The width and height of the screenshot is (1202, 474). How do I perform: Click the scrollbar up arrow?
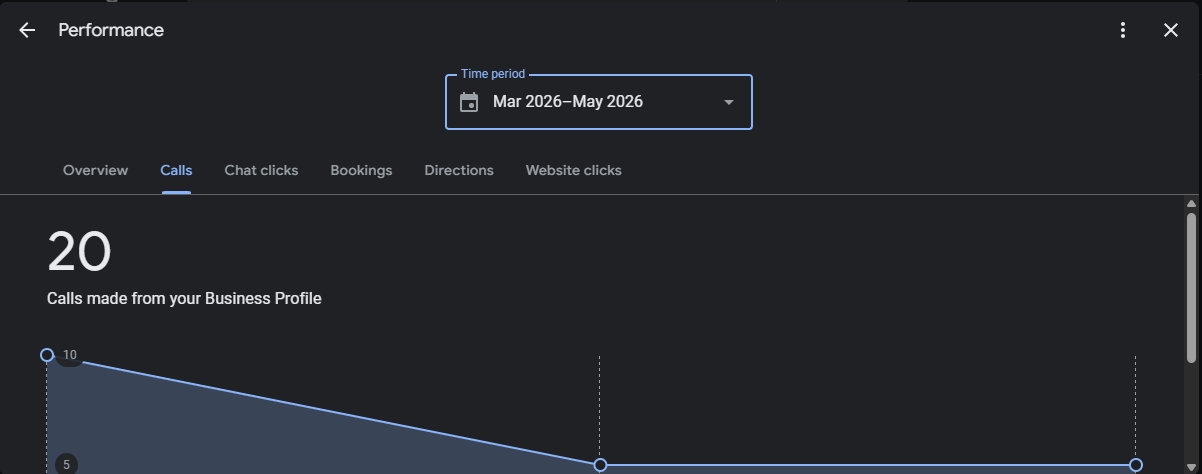(1191, 204)
